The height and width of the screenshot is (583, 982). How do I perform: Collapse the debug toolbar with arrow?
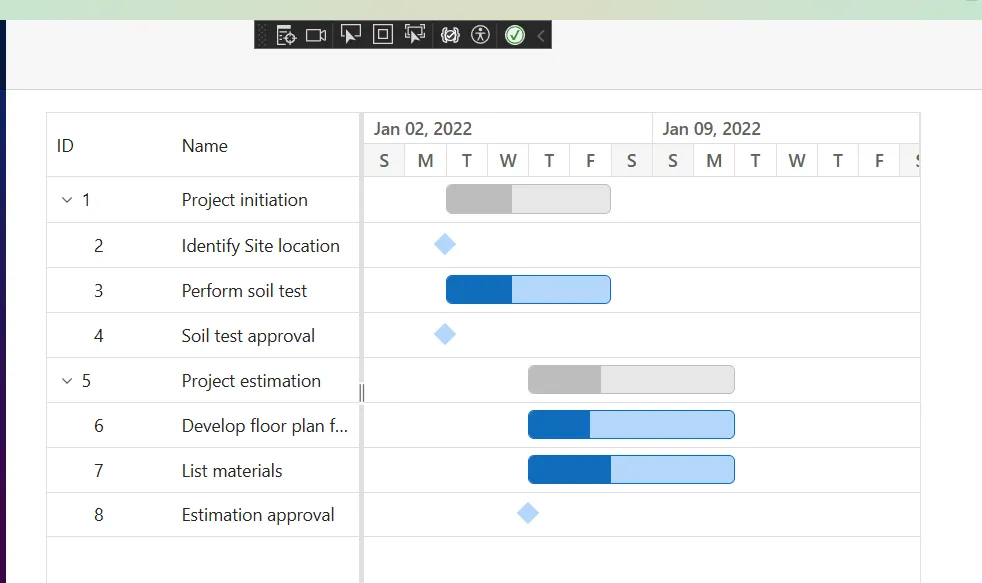[540, 36]
